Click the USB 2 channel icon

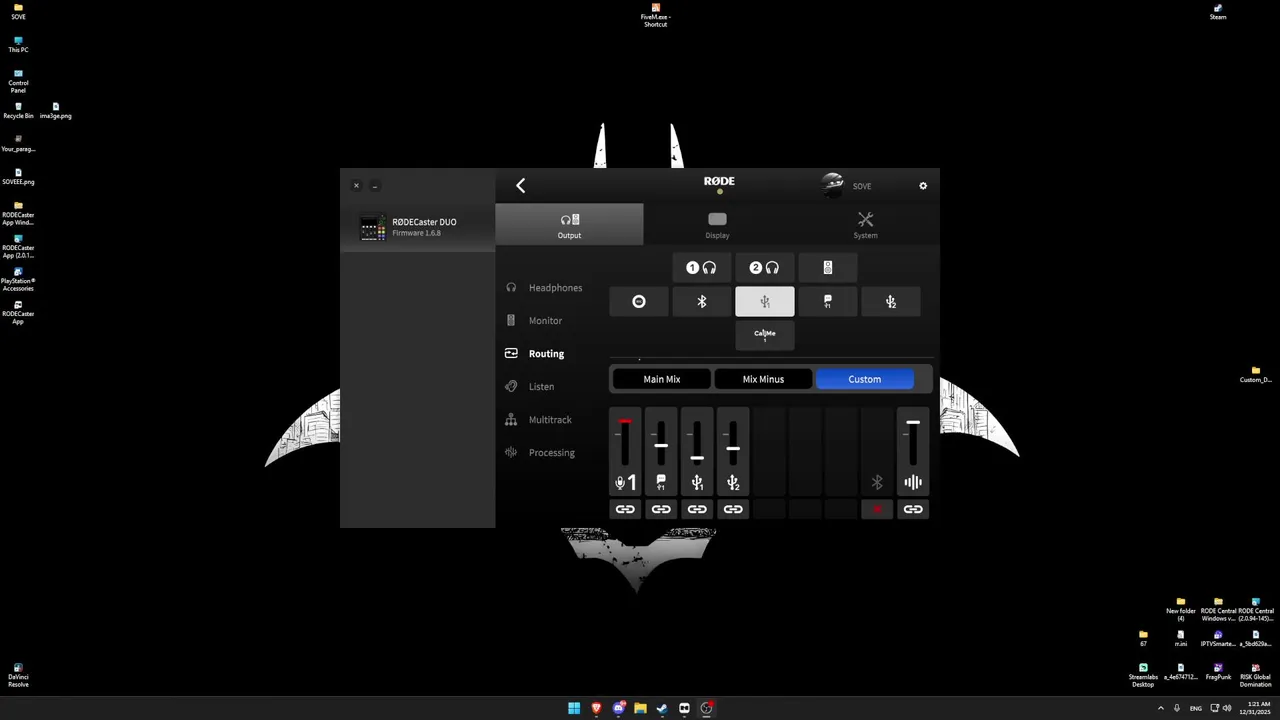pos(733,483)
